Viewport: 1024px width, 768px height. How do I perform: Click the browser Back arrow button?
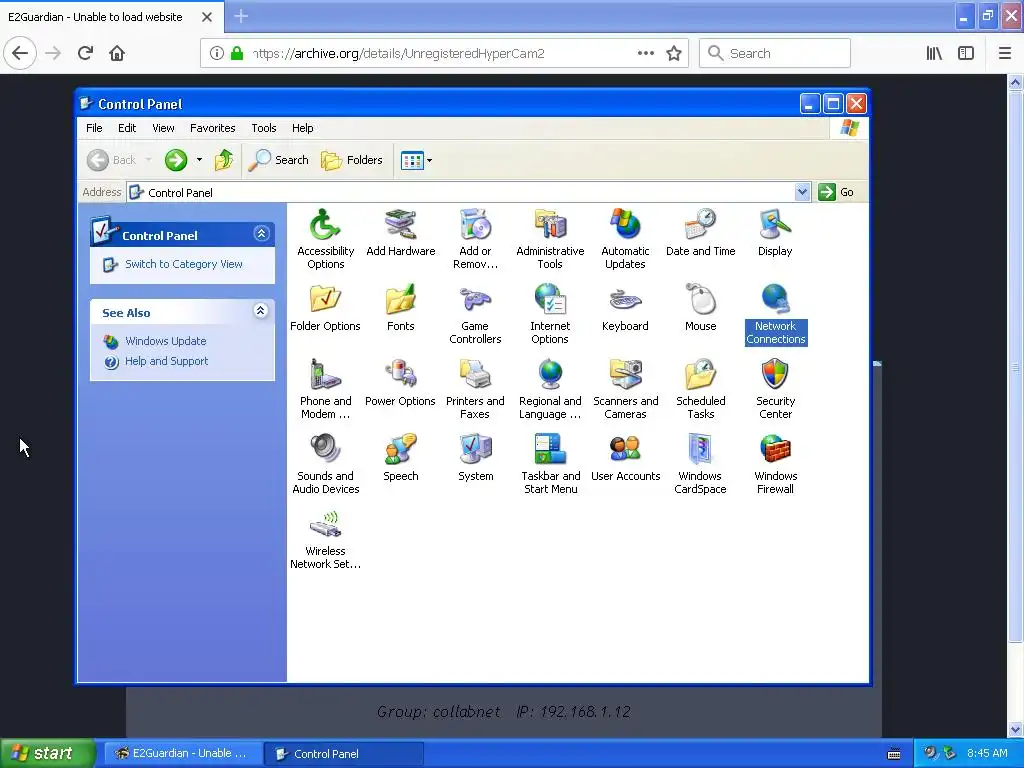(x=20, y=53)
